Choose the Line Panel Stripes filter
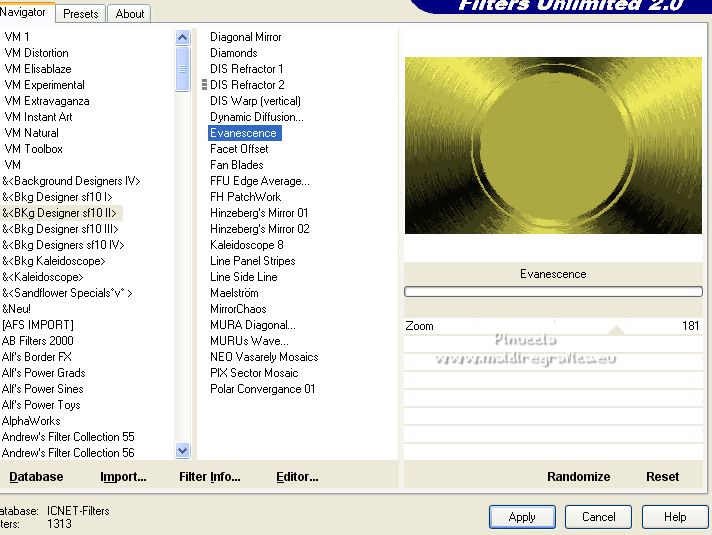This screenshot has height=535, width=712. (x=253, y=261)
